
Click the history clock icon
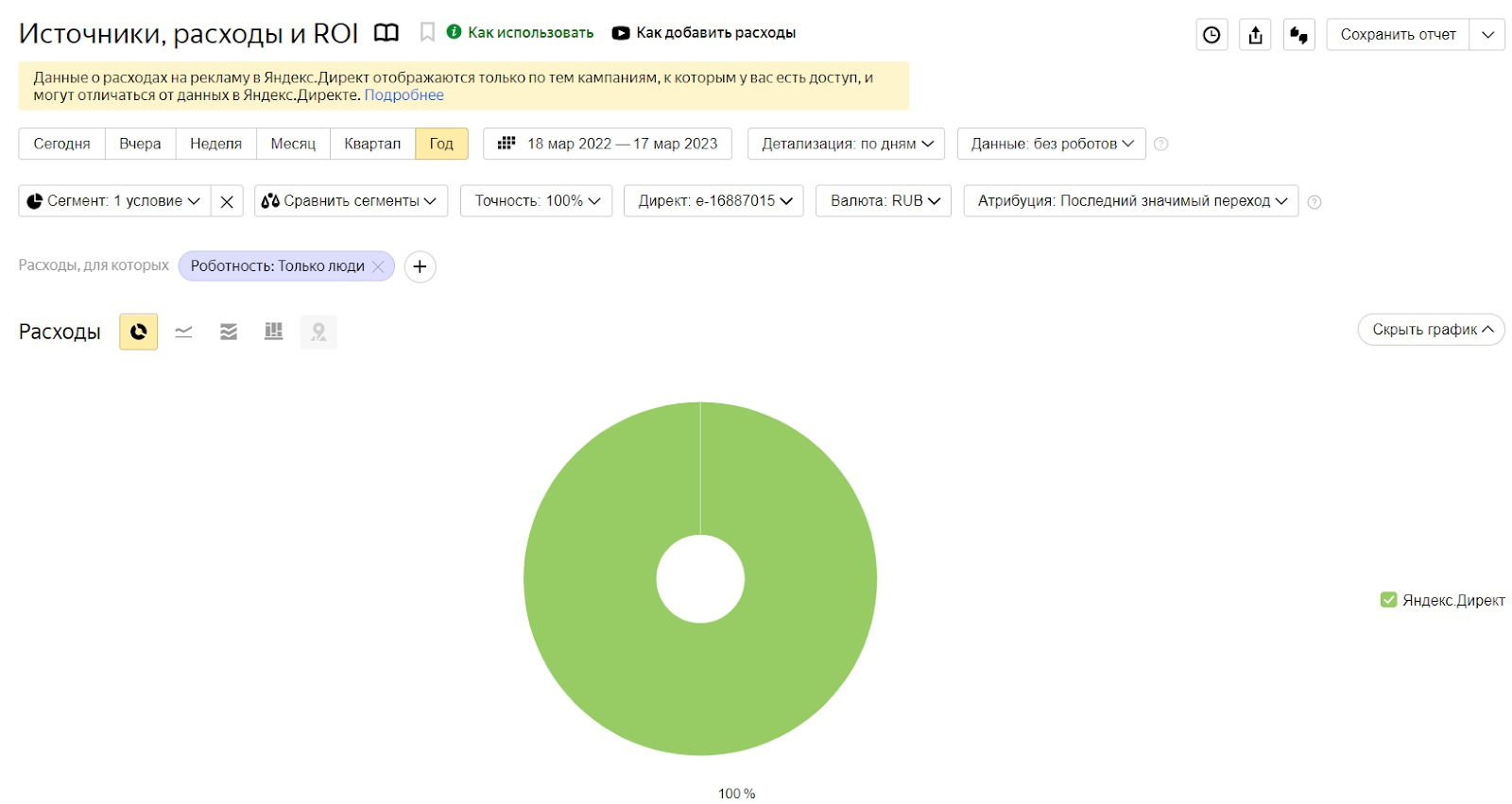1211,35
